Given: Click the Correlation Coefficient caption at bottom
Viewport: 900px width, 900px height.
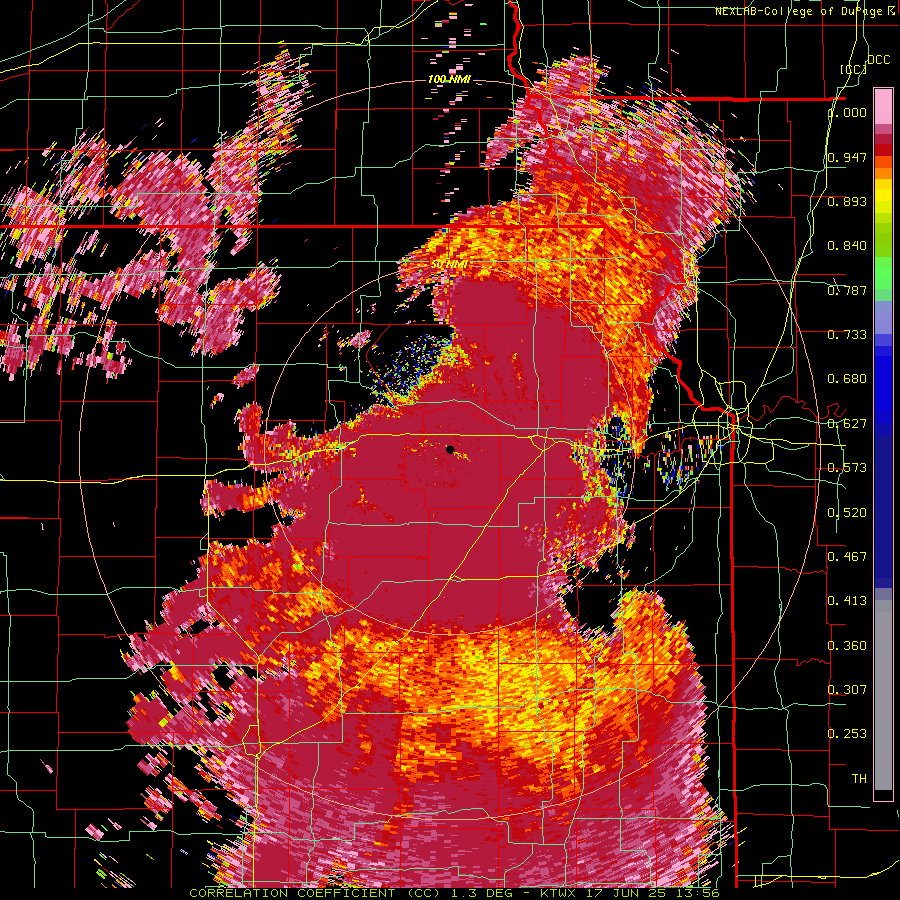Looking at the screenshot, I should click(454, 893).
